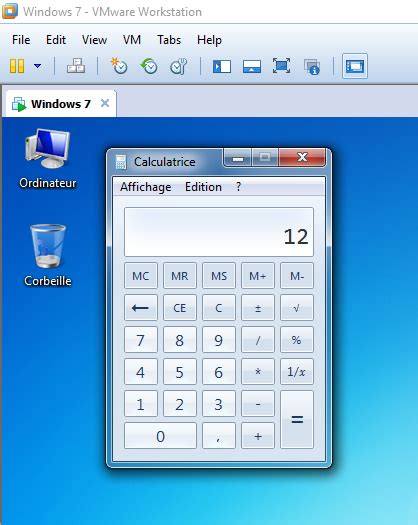Click digit 6 on the calculator

pos(219,372)
